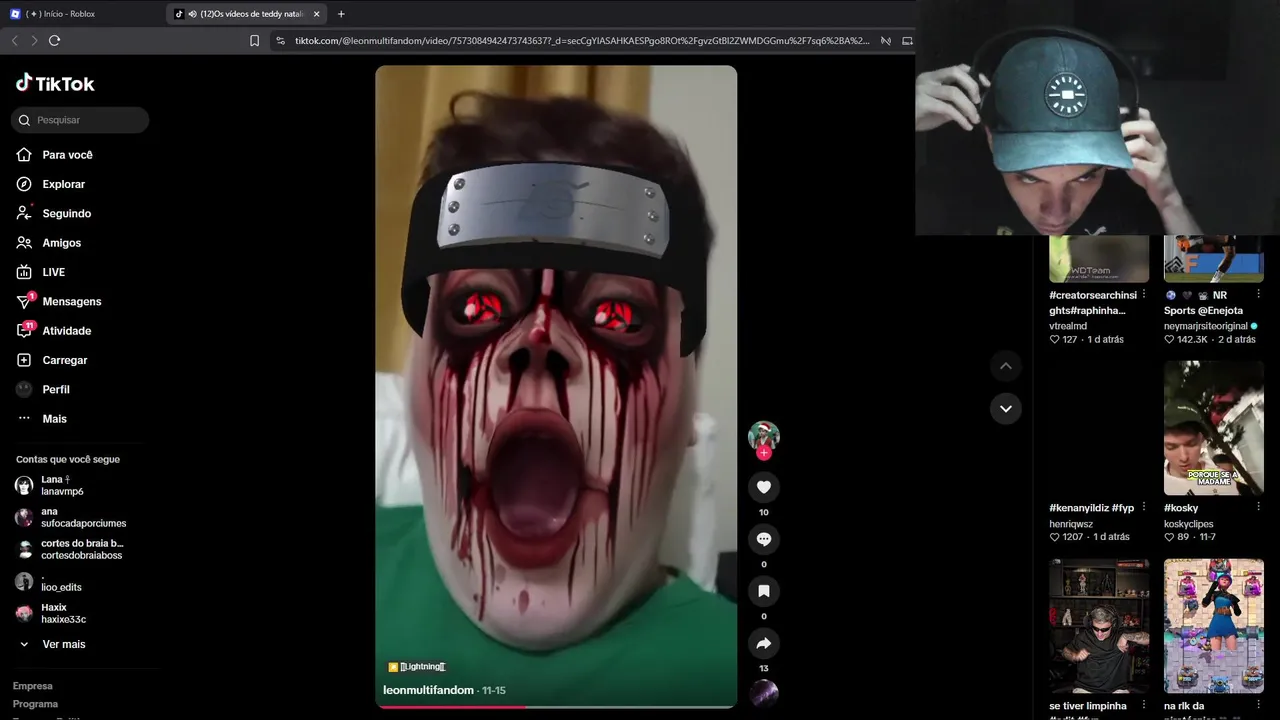Click the Lightning sound label on the video
1280x720 pixels.
[417, 667]
